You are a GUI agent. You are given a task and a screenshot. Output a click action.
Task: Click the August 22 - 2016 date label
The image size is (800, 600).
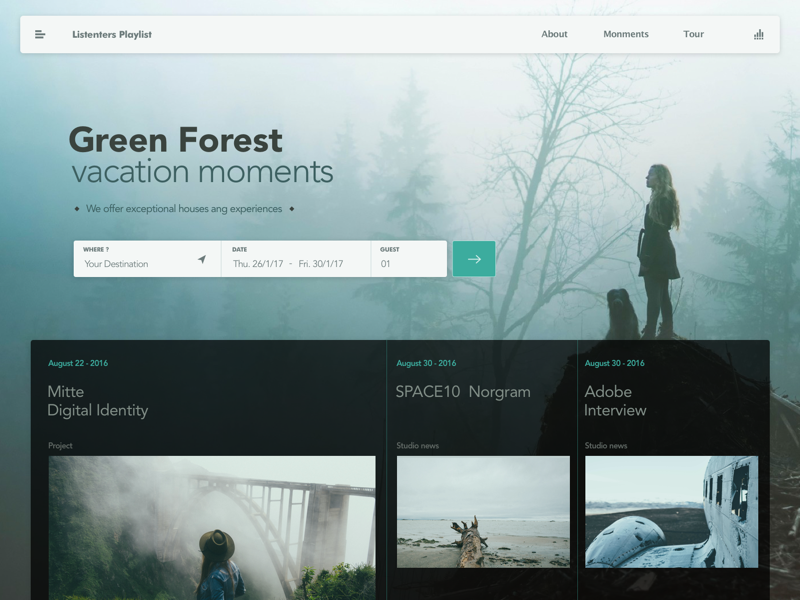click(76, 363)
